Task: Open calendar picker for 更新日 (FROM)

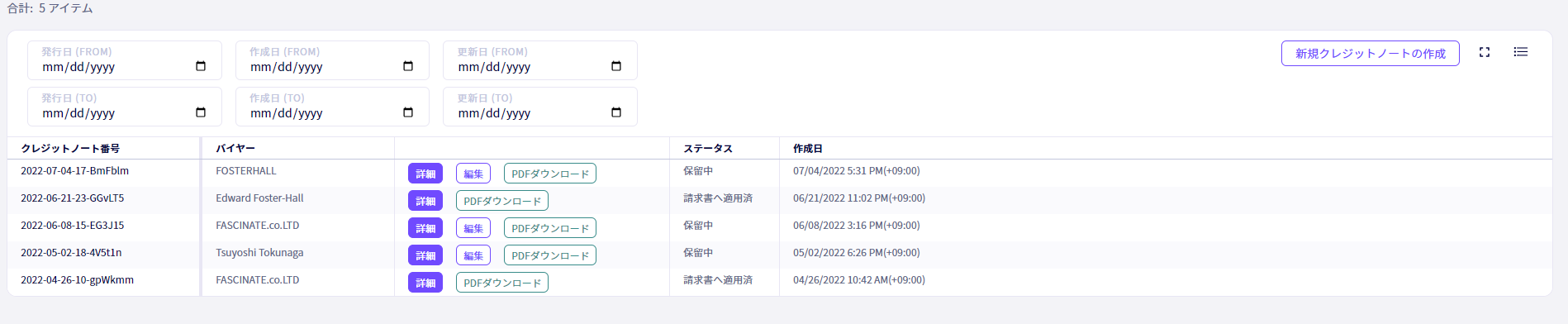Action: pyautogui.click(x=616, y=66)
